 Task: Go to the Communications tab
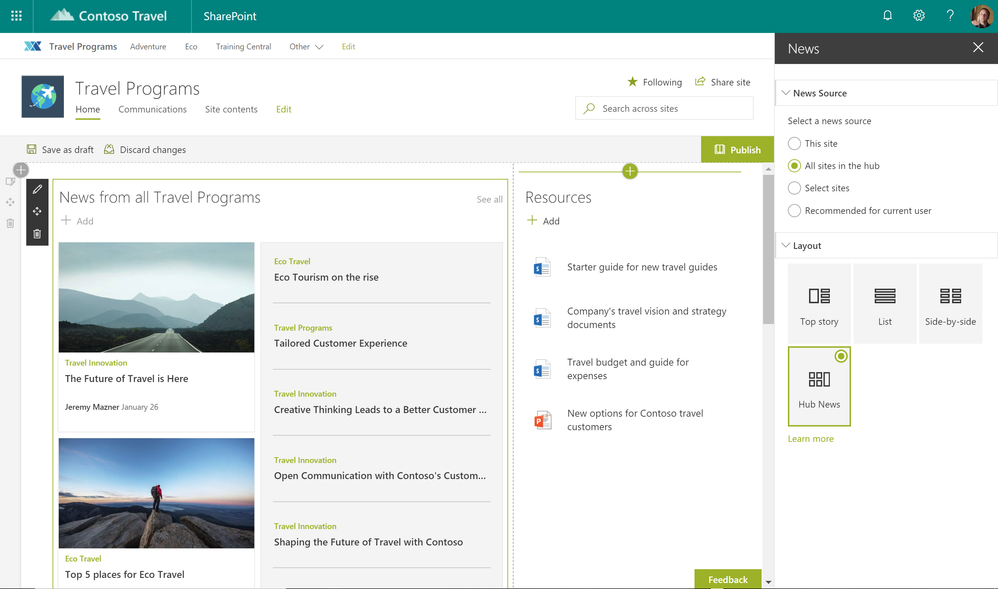tap(152, 109)
